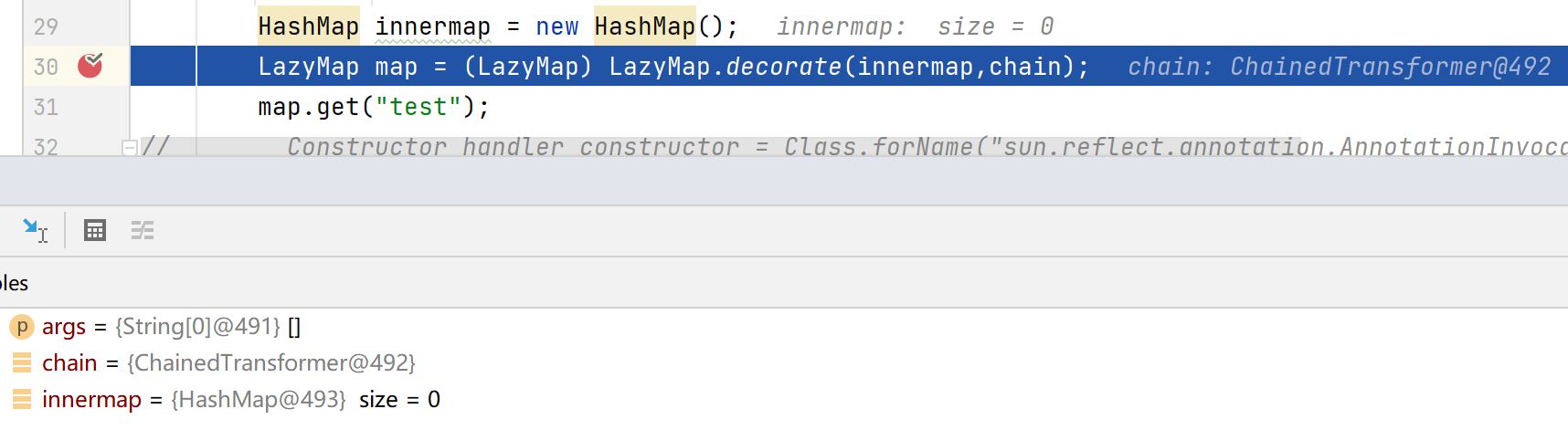Click the innermap variable underlined on line 29
Viewport: 1568px width, 430px height.
click(x=432, y=26)
